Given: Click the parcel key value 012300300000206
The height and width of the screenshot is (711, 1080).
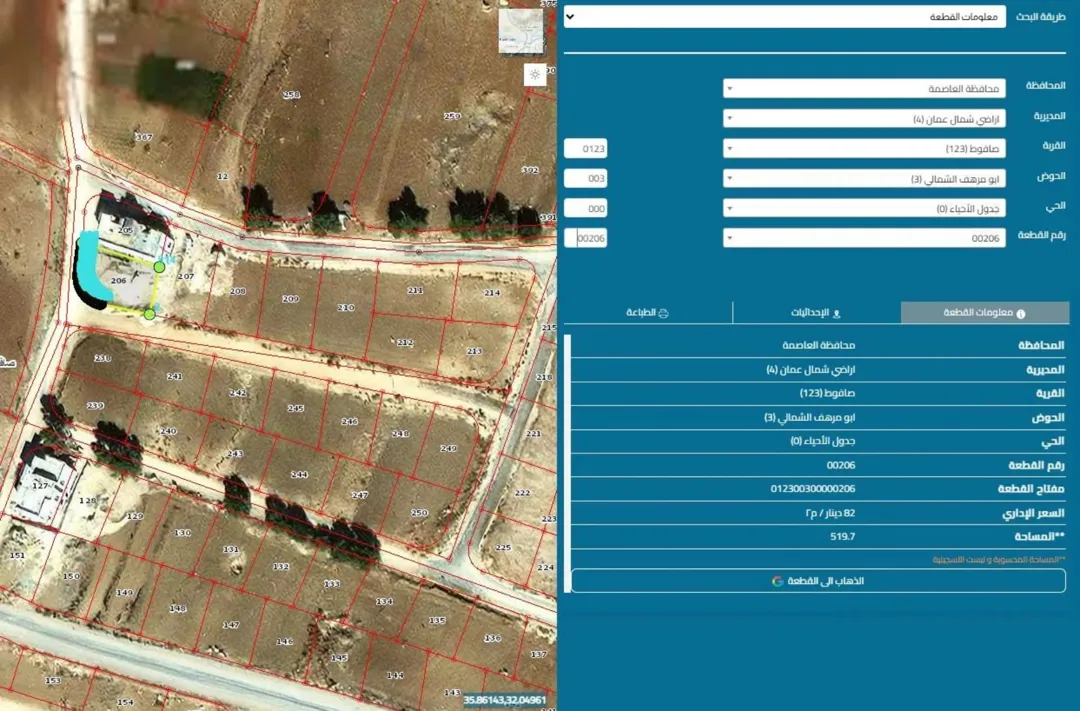Looking at the screenshot, I should [x=813, y=488].
